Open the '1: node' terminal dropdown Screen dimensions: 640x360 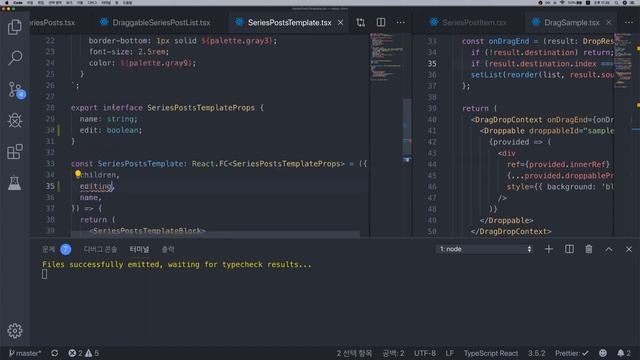pos(485,249)
